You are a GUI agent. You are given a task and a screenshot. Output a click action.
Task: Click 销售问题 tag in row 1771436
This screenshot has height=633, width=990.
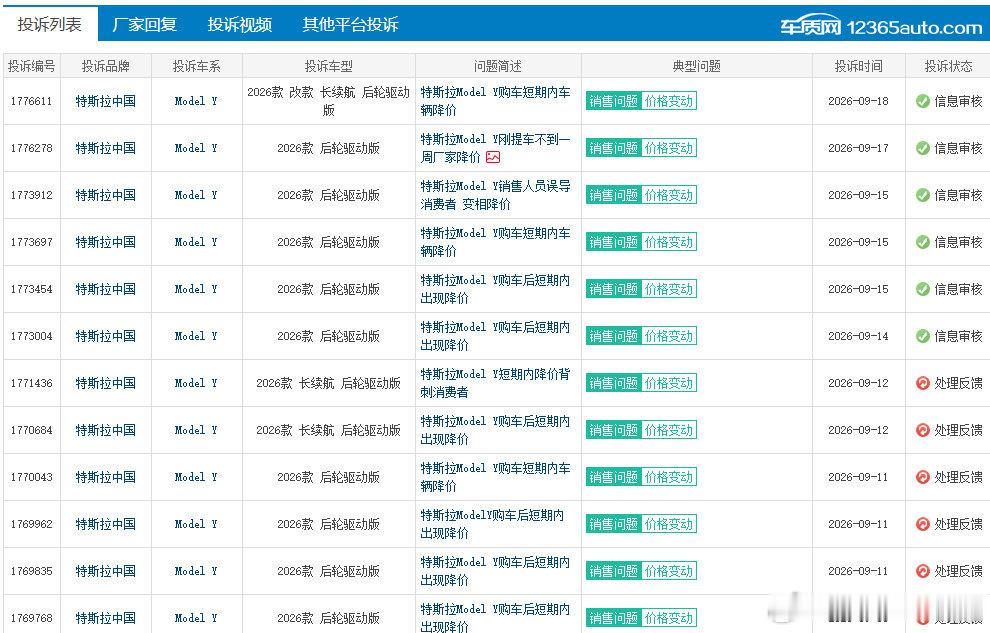click(614, 383)
